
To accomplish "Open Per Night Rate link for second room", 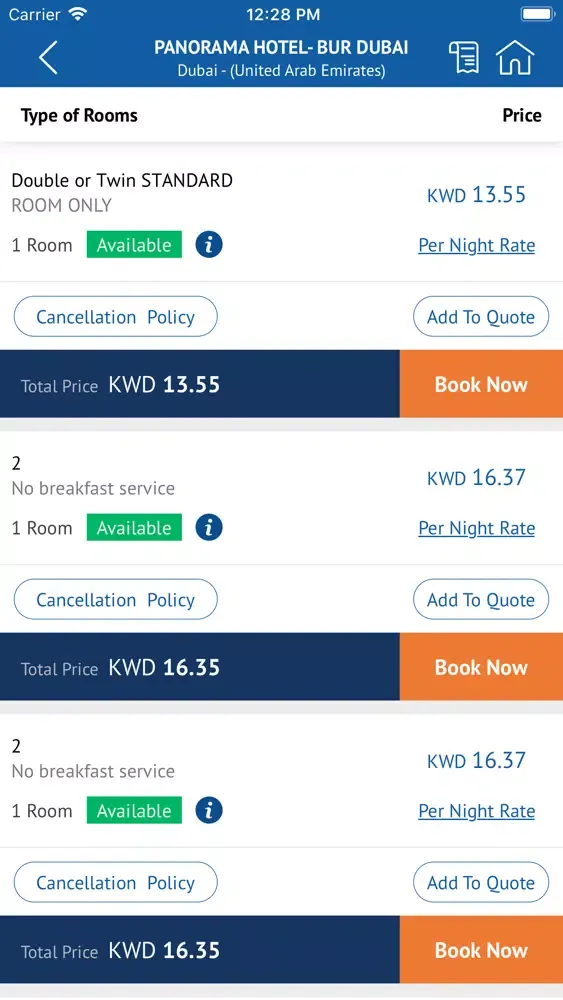I will tap(476, 529).
